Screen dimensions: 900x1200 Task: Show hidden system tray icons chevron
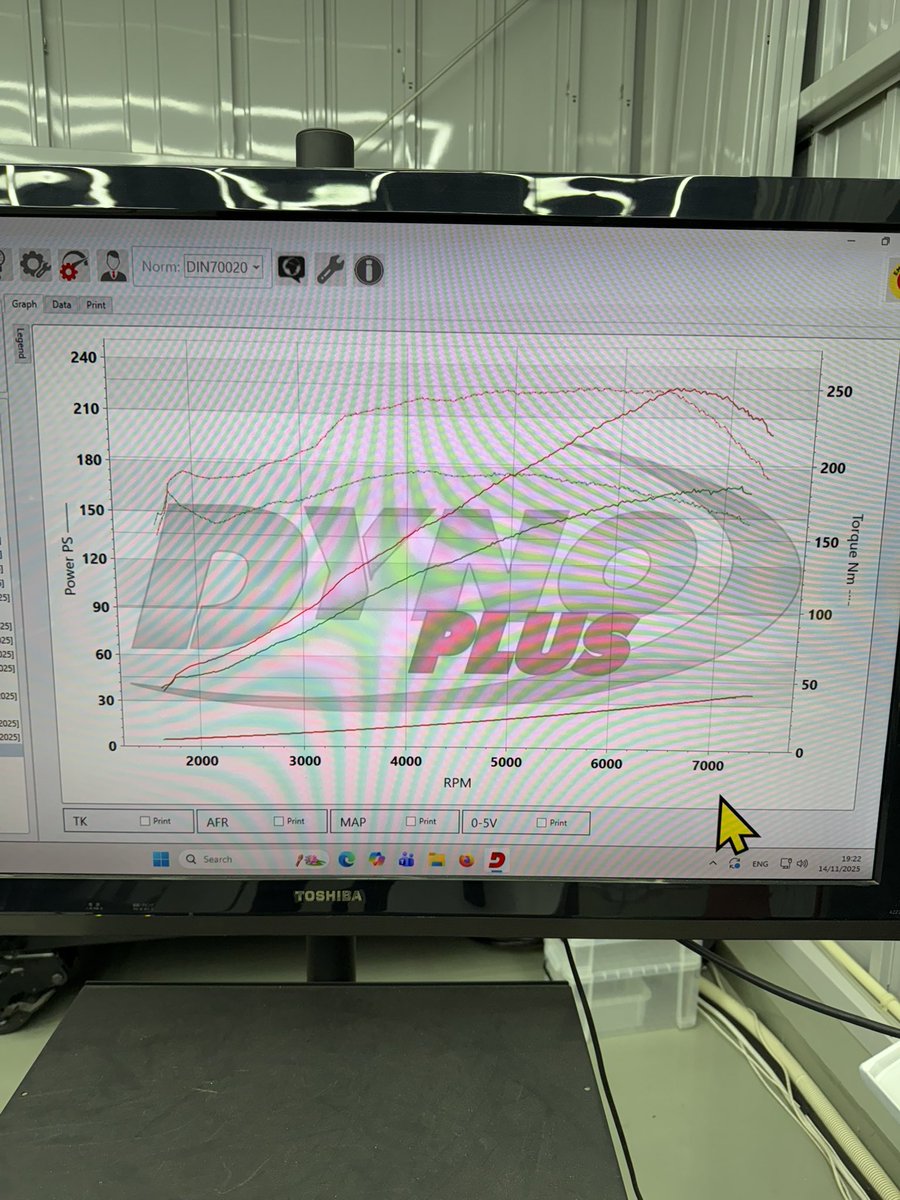click(713, 863)
